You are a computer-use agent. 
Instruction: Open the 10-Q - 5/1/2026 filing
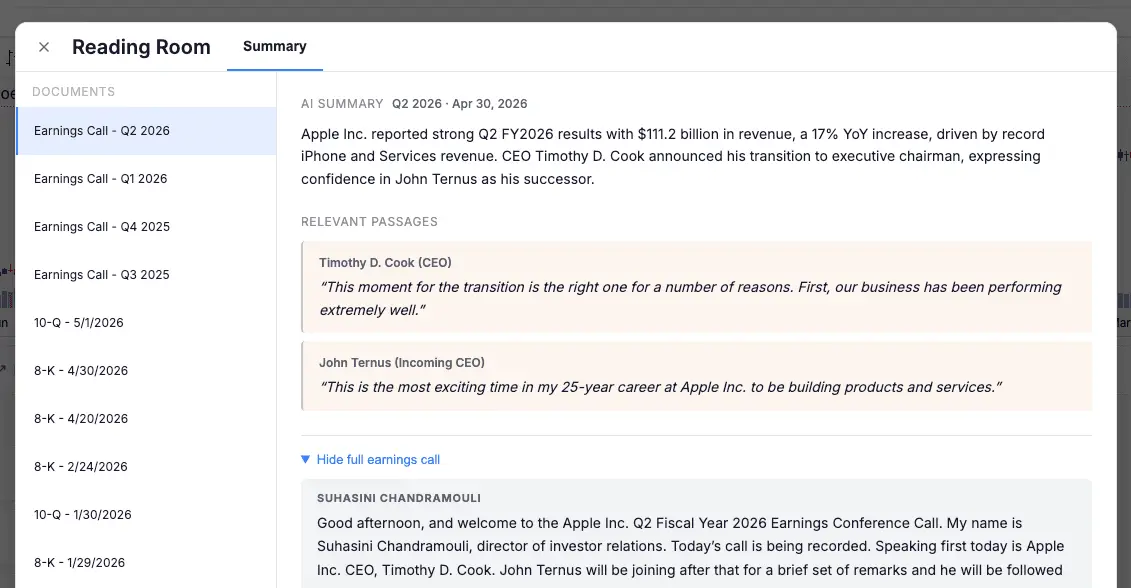tap(146, 322)
